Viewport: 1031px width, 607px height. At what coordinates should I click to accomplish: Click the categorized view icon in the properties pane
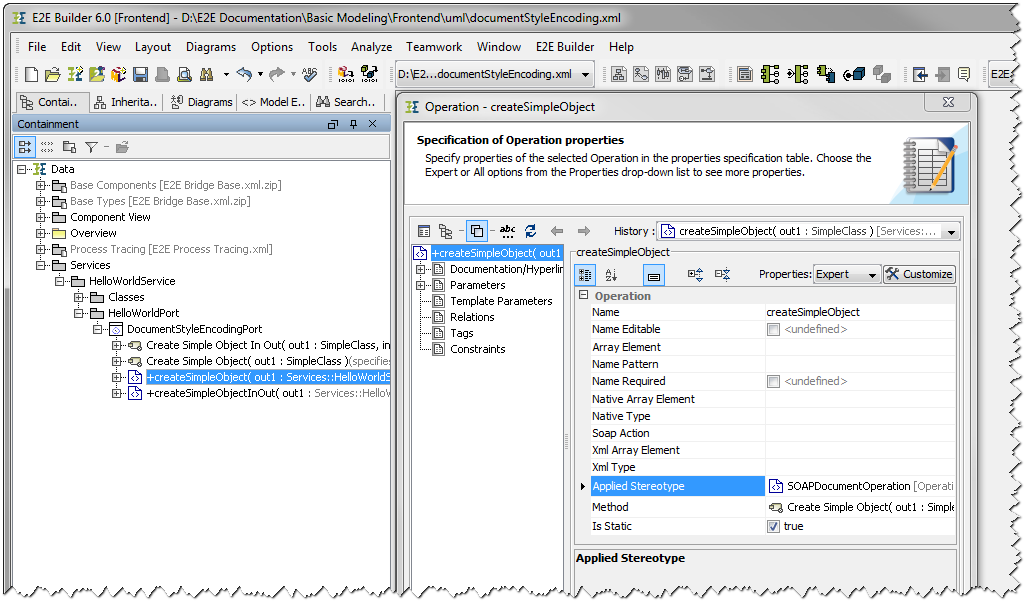click(x=585, y=274)
